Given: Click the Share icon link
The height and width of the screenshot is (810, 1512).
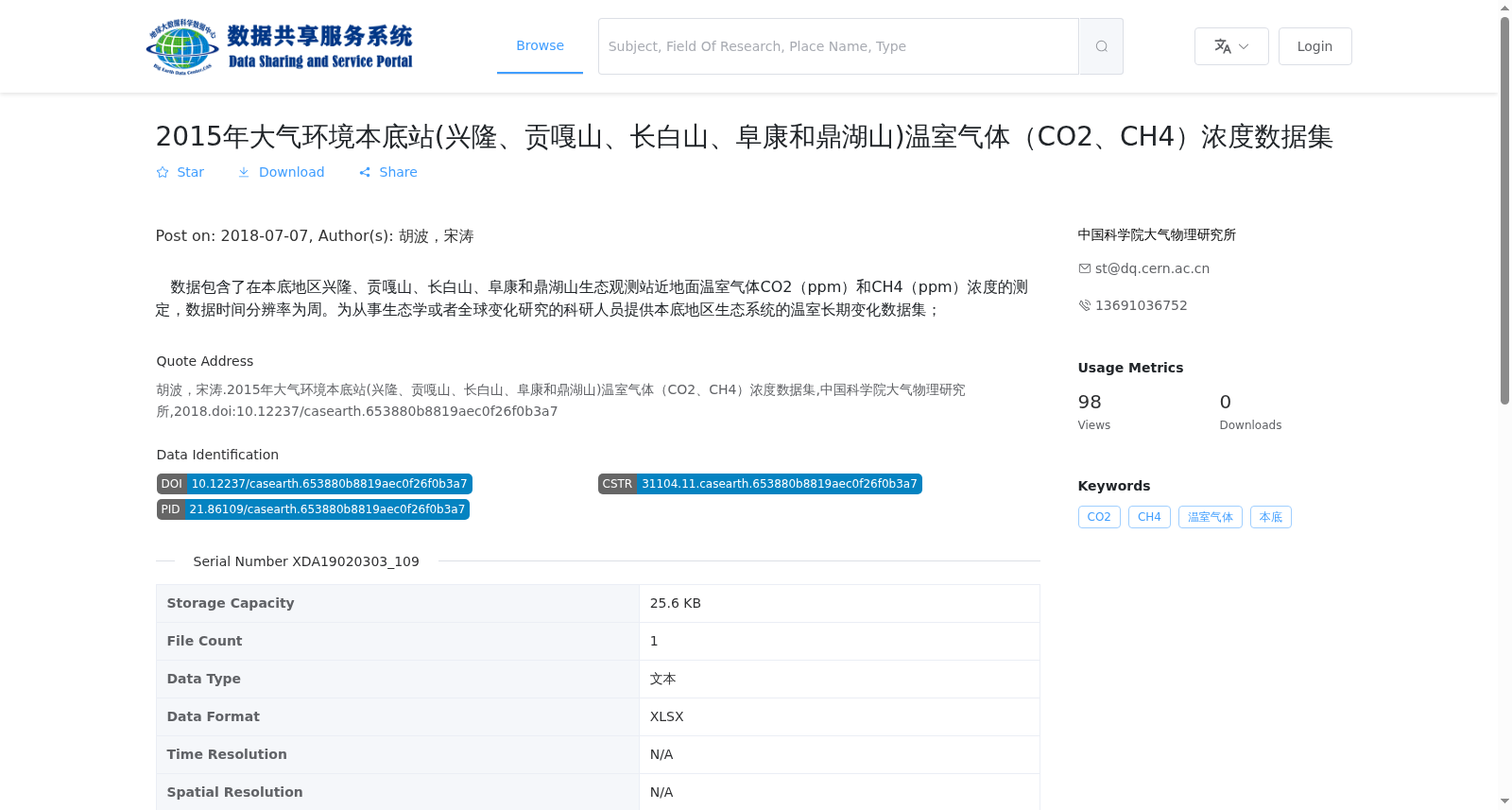Looking at the screenshot, I should (x=365, y=172).
